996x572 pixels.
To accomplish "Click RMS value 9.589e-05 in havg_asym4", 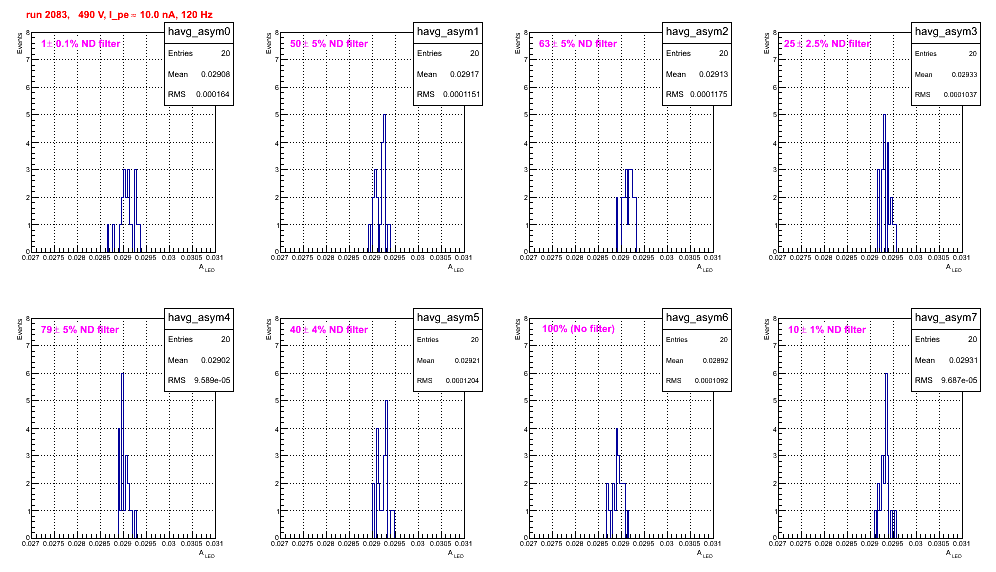I will (212, 381).
